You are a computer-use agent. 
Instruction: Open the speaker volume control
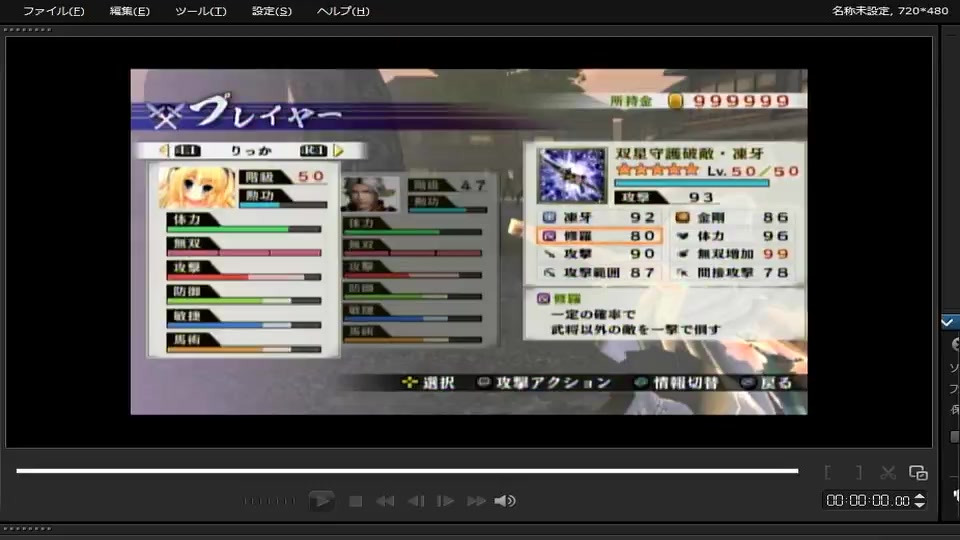pyautogui.click(x=505, y=501)
